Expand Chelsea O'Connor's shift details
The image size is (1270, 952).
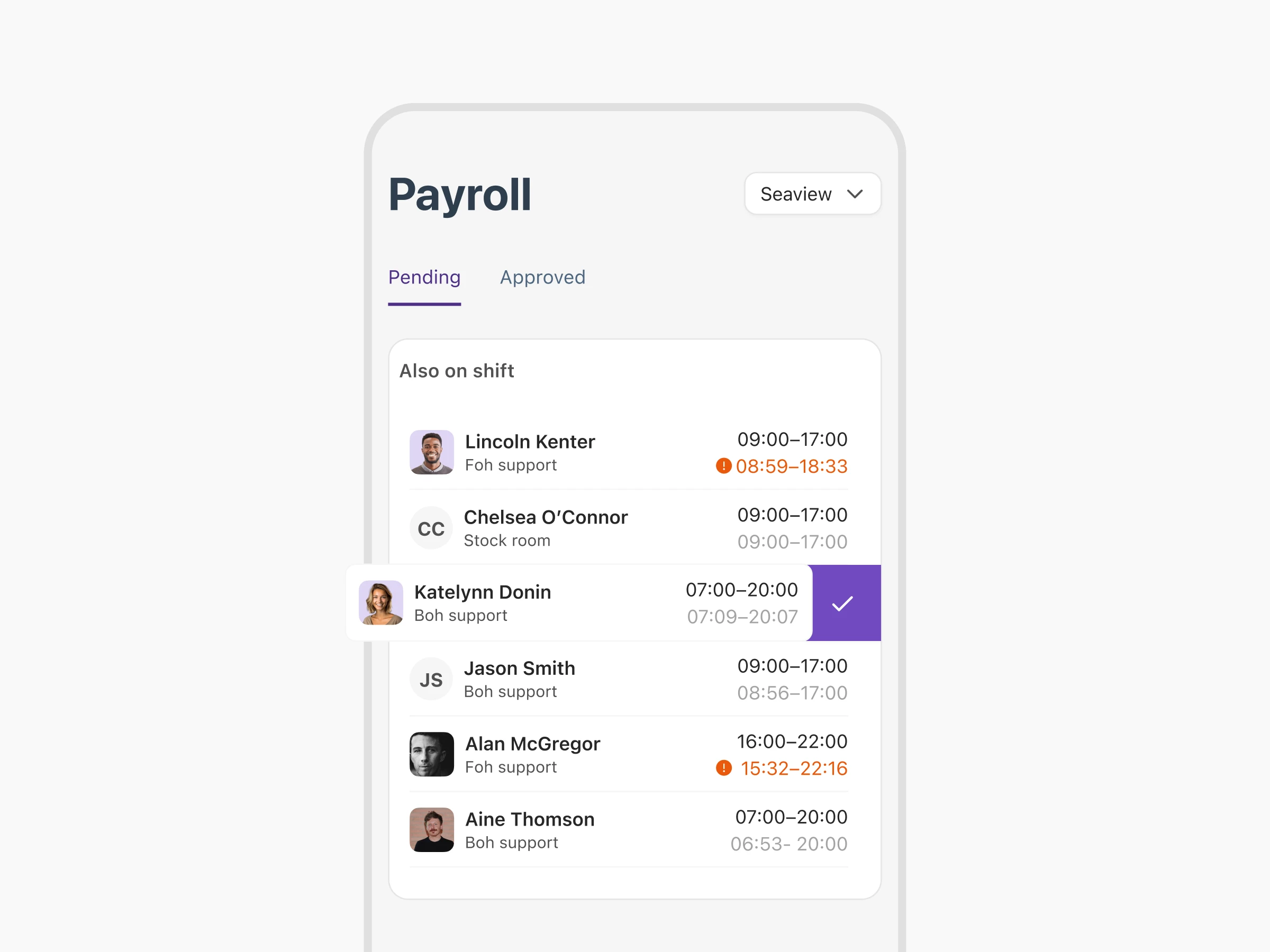point(634,527)
